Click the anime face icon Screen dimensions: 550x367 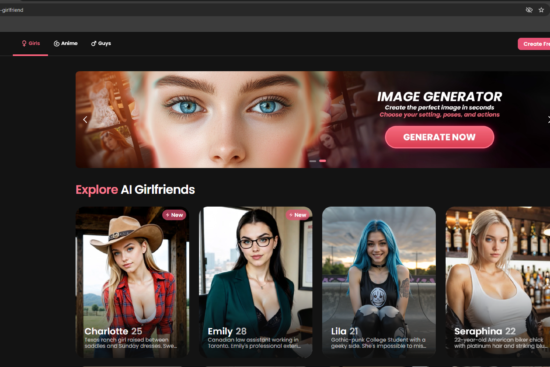coord(56,44)
